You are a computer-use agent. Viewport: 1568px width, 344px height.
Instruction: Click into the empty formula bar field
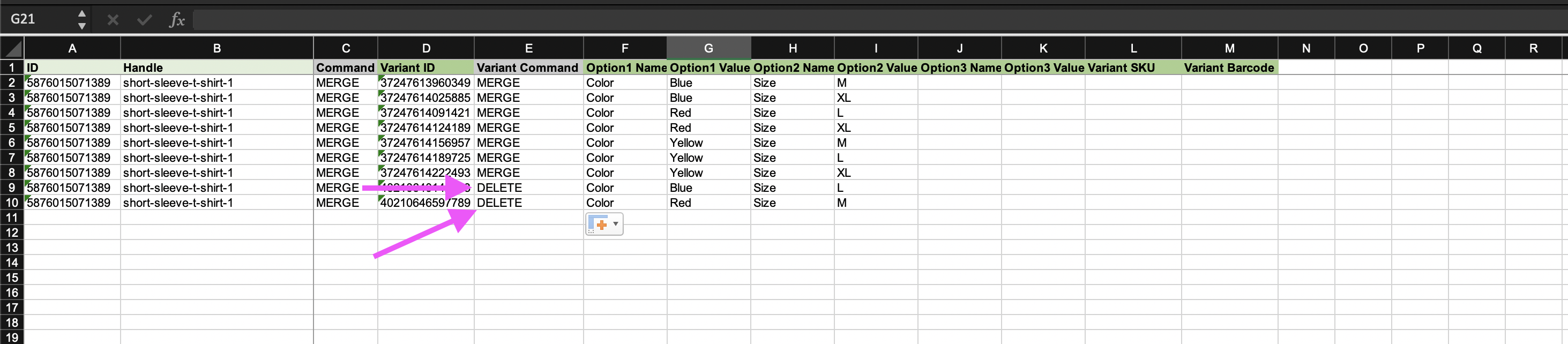pyautogui.click(x=852, y=20)
